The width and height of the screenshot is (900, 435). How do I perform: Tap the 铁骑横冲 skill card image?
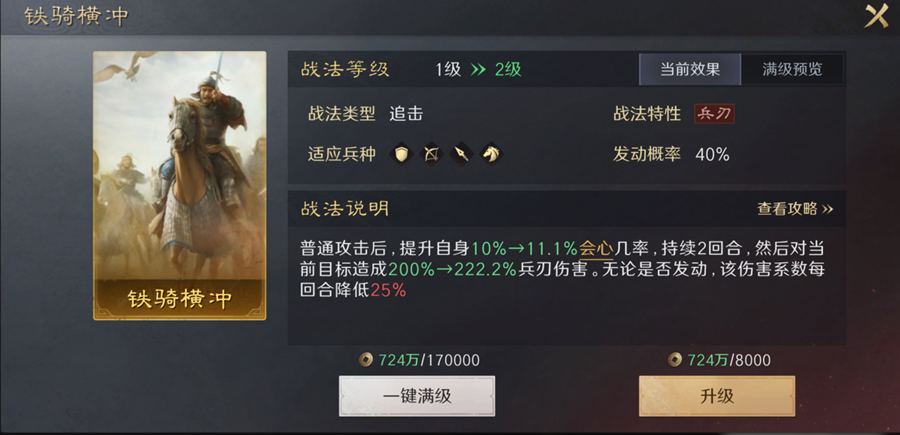coord(180,185)
